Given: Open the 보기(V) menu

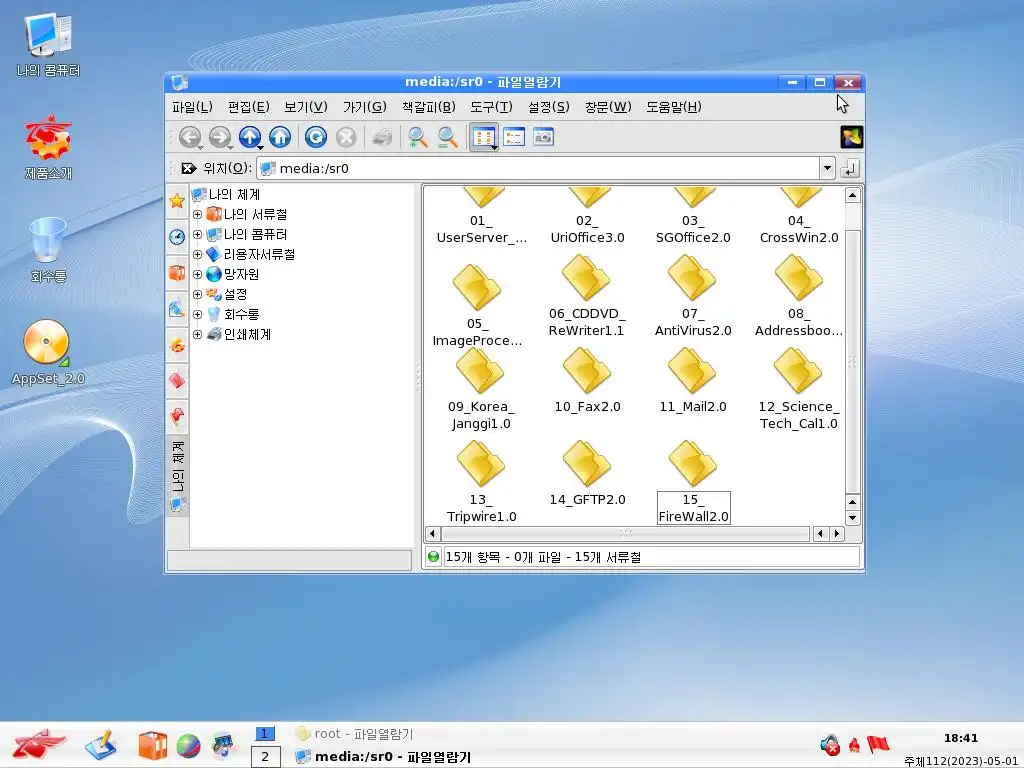Looking at the screenshot, I should coord(306,106).
